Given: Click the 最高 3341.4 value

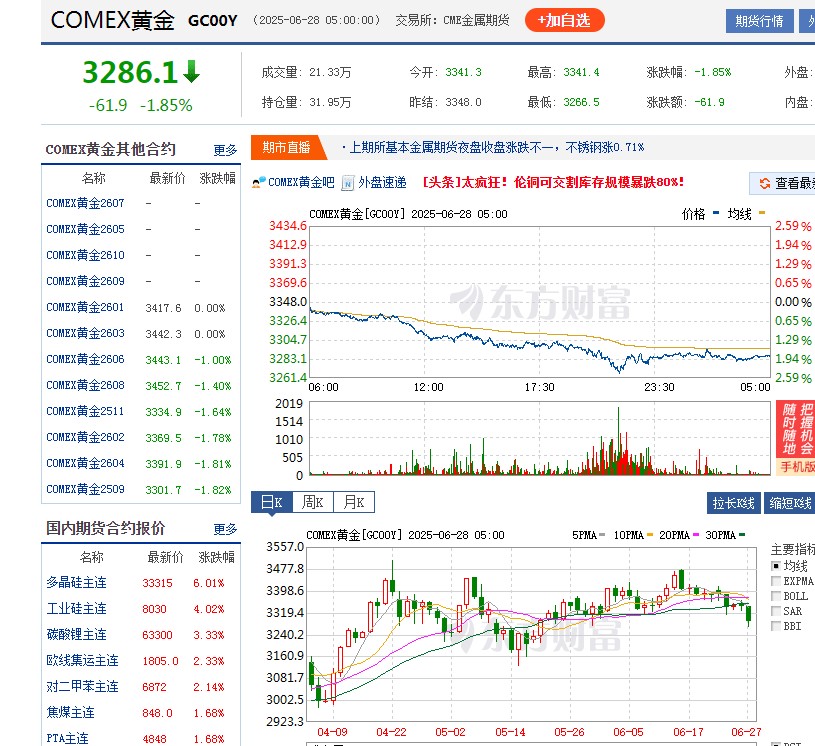Looking at the screenshot, I should (x=581, y=72).
